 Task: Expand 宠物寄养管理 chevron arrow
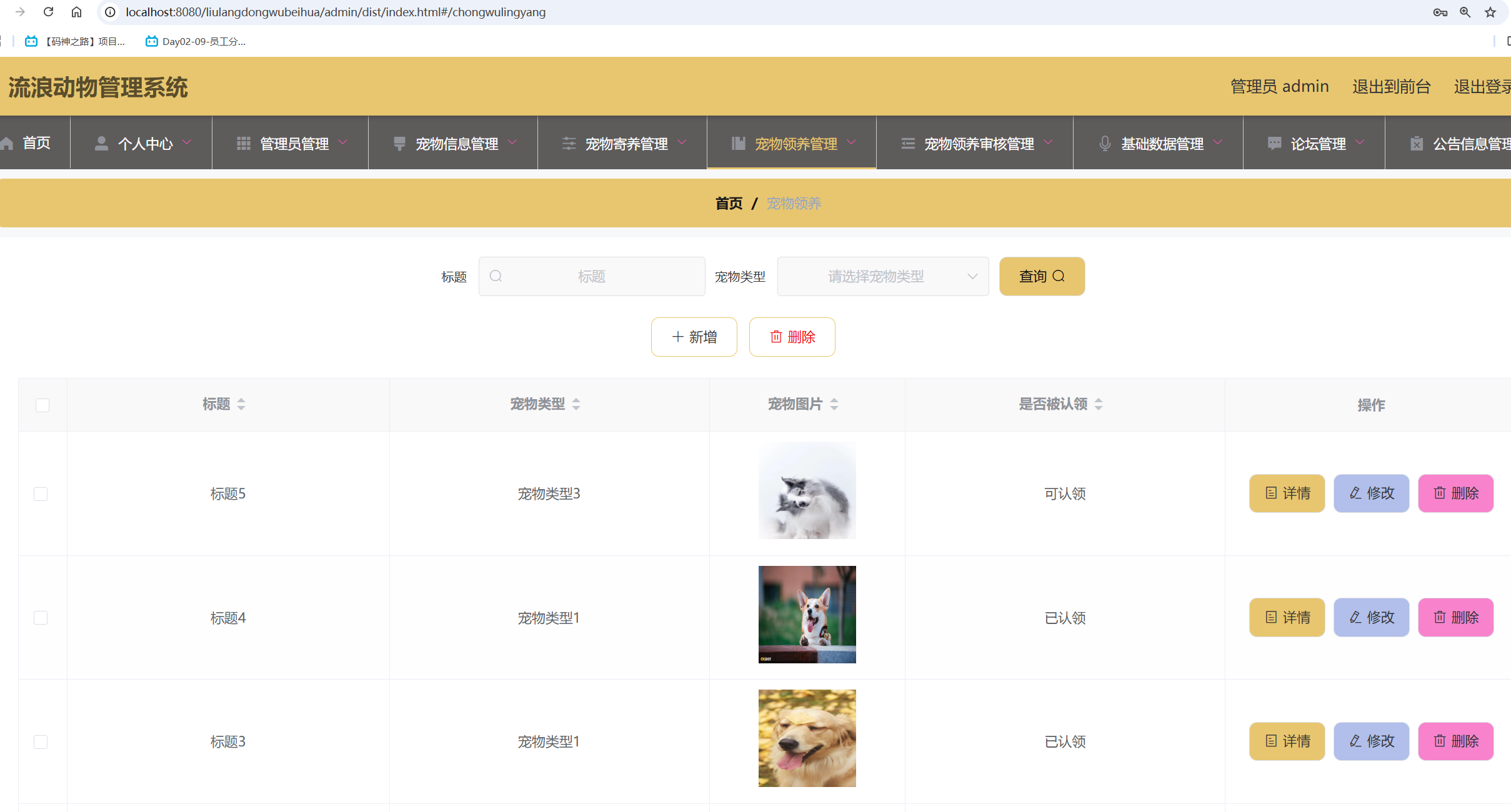[x=682, y=142]
